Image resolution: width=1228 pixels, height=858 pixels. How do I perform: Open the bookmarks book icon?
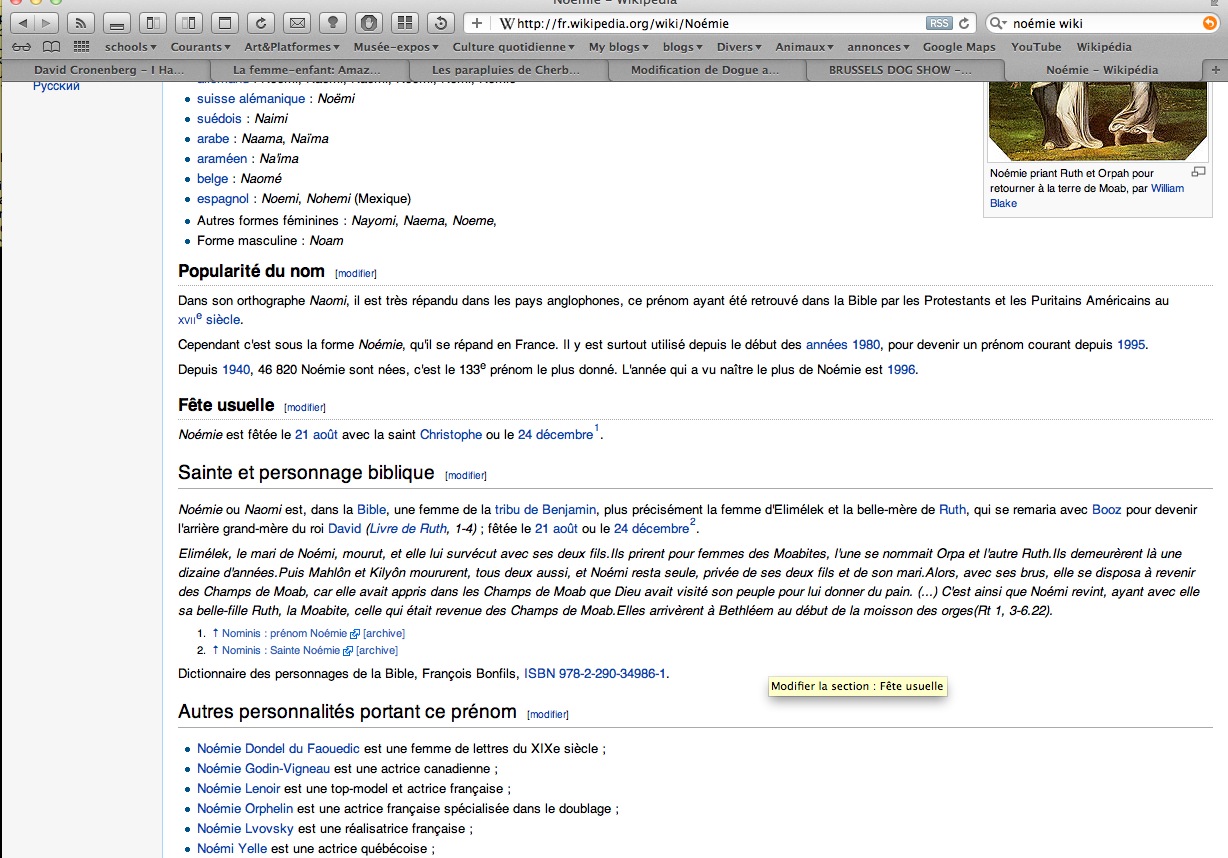tap(51, 47)
